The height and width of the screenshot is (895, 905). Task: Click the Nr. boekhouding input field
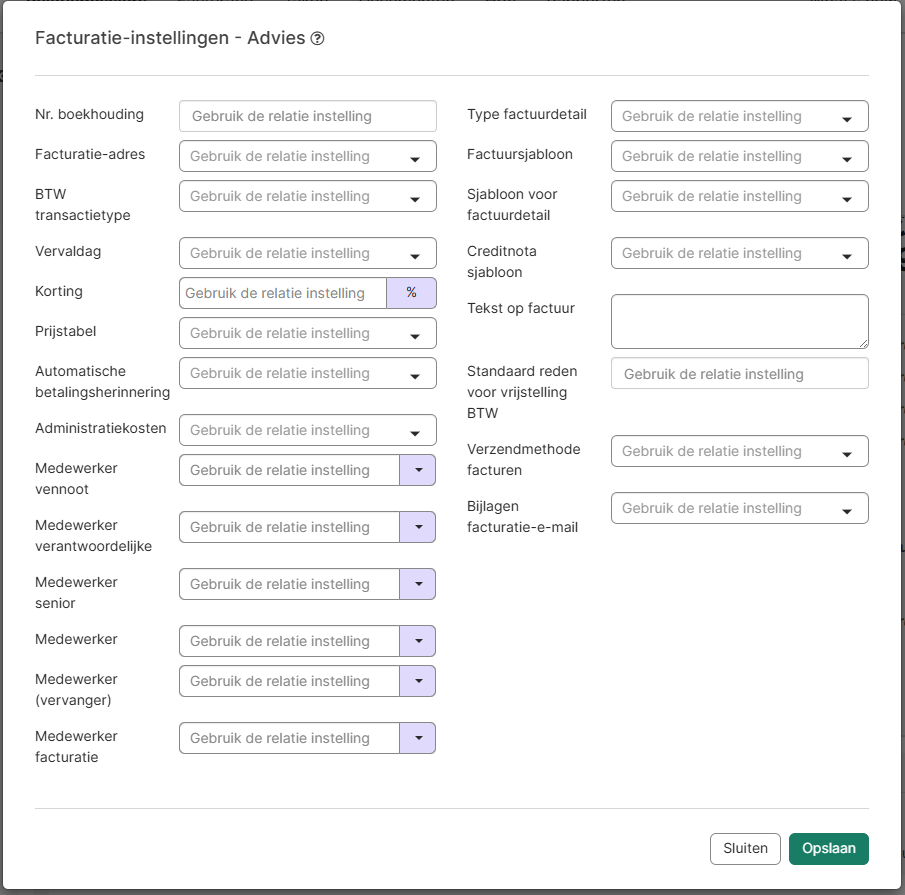point(307,116)
